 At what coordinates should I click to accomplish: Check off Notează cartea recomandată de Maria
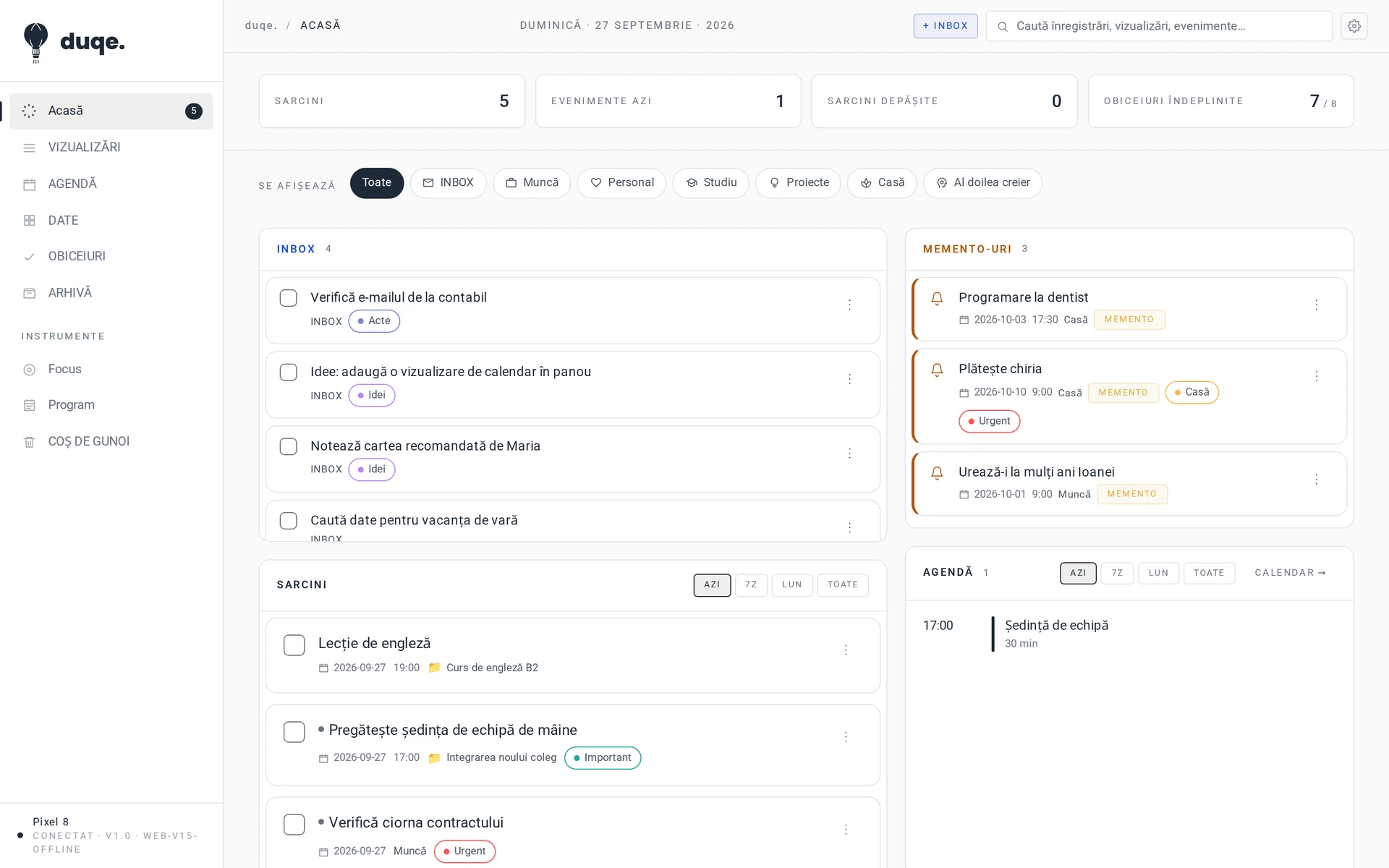point(288,447)
